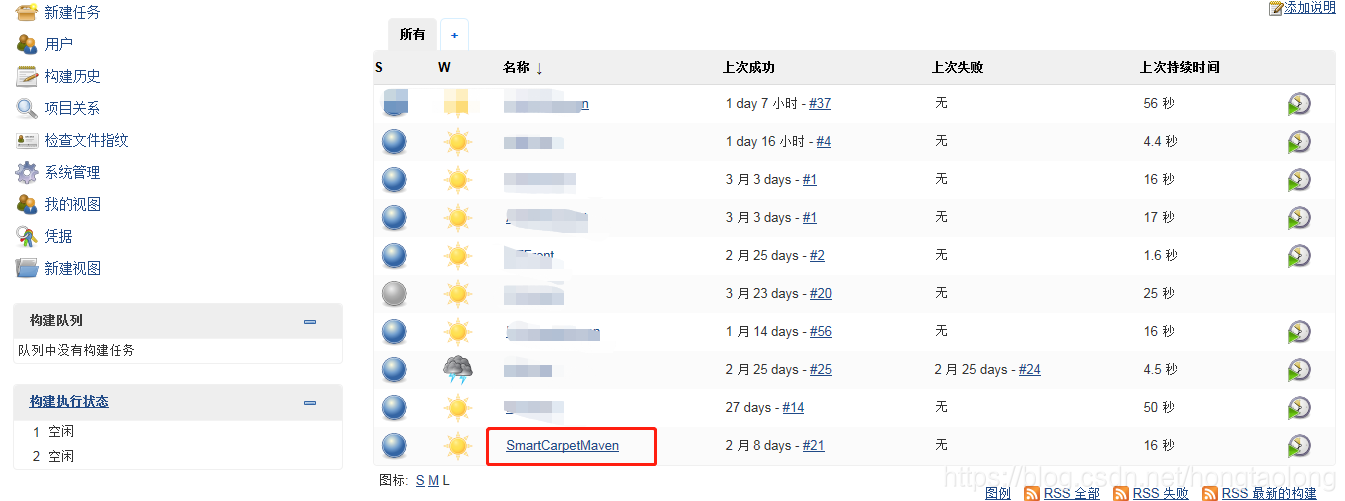The height and width of the screenshot is (501, 1345).
Task: Open the Build History (构建历史) icon
Action: (26, 76)
